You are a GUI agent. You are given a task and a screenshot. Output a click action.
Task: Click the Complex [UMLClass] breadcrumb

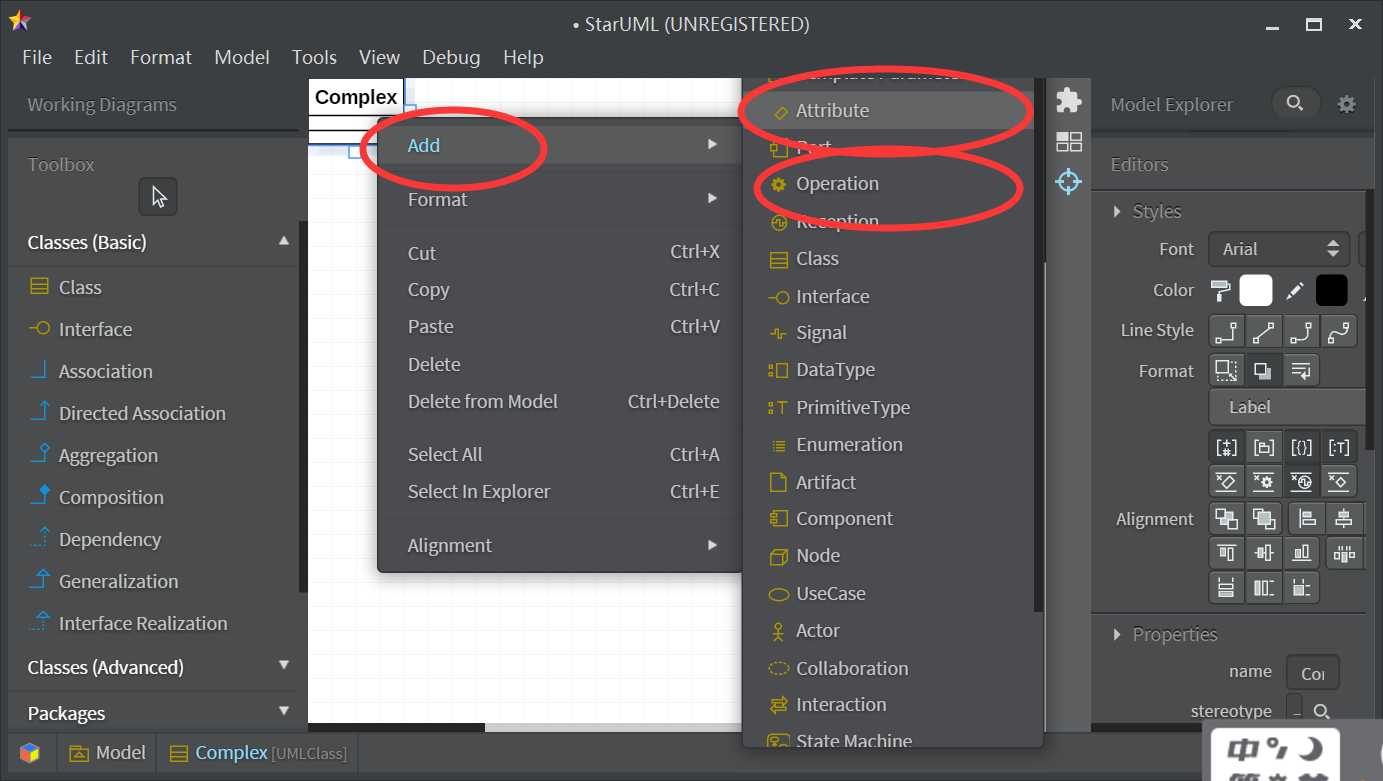(x=258, y=753)
